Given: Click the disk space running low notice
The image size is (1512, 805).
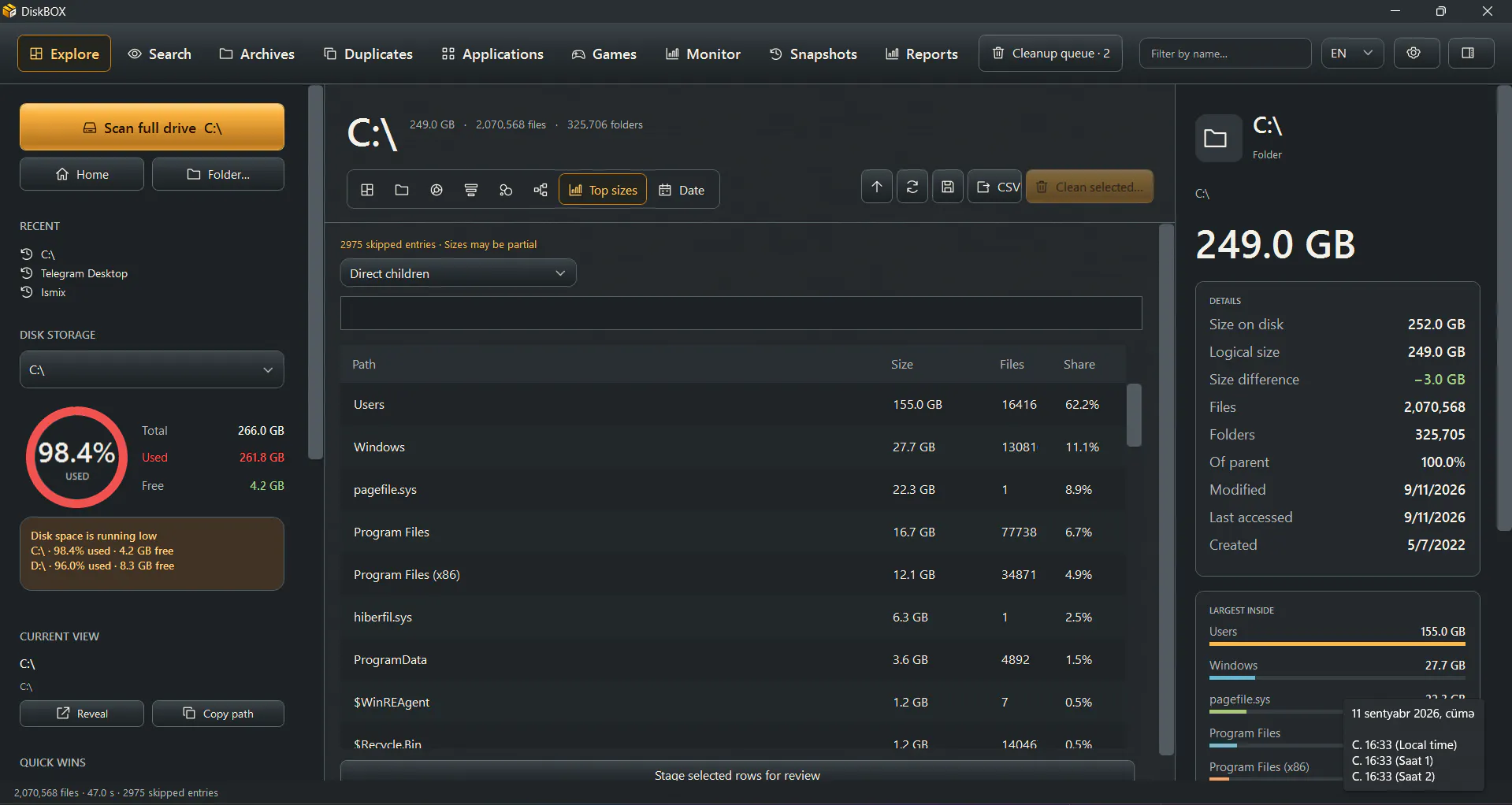Looking at the screenshot, I should point(152,554).
